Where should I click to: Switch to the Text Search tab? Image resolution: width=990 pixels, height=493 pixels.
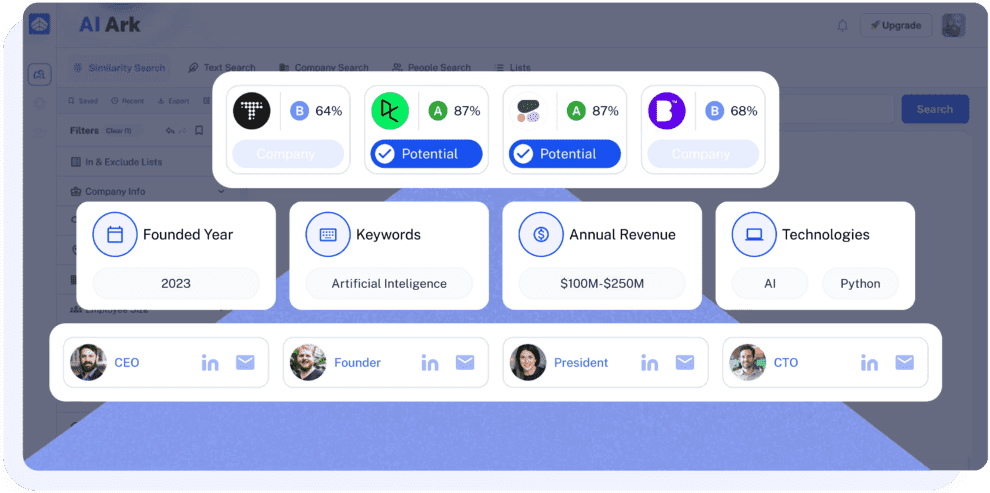tap(222, 68)
